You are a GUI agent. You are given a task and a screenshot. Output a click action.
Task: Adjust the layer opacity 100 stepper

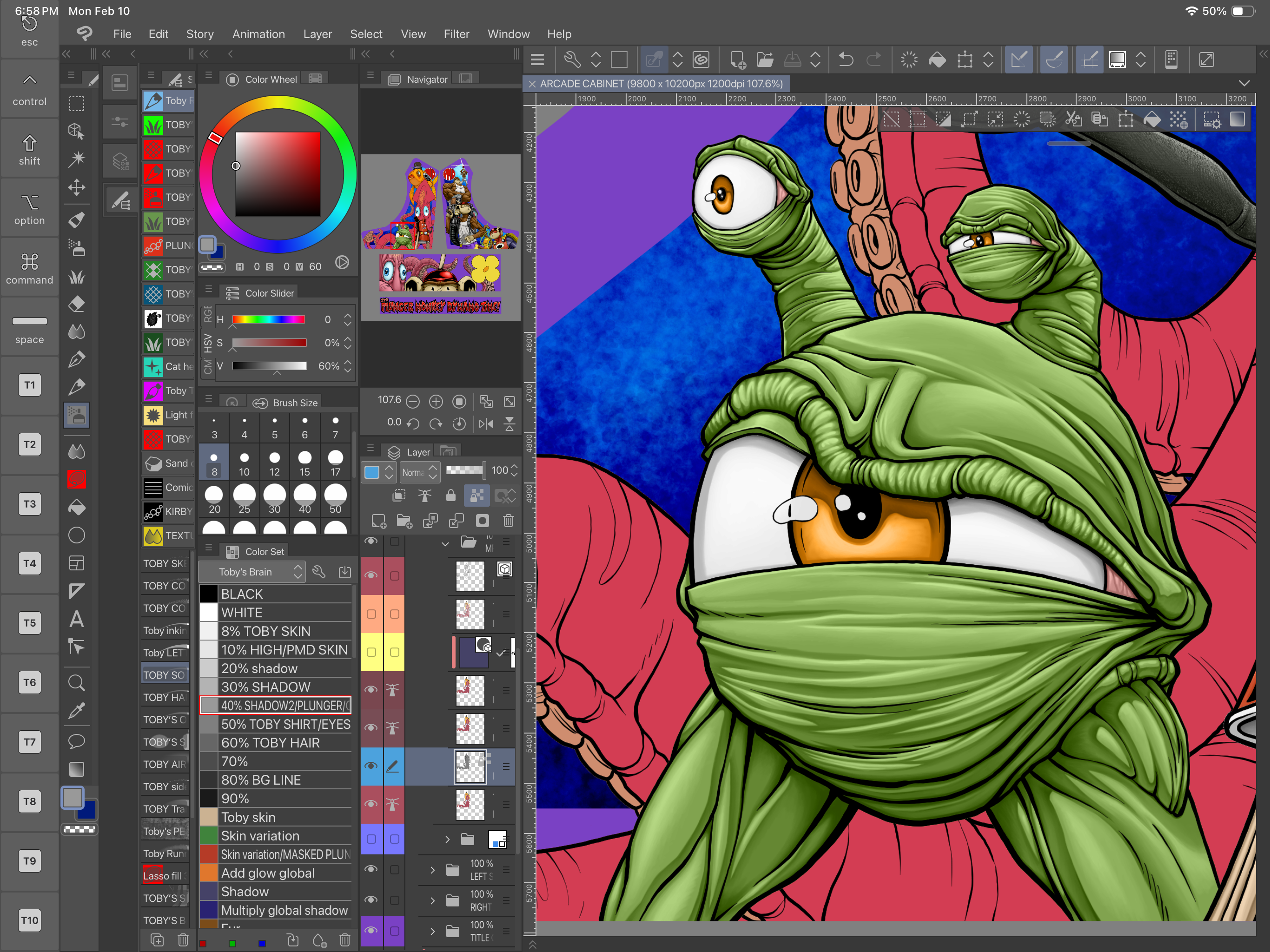[x=514, y=470]
